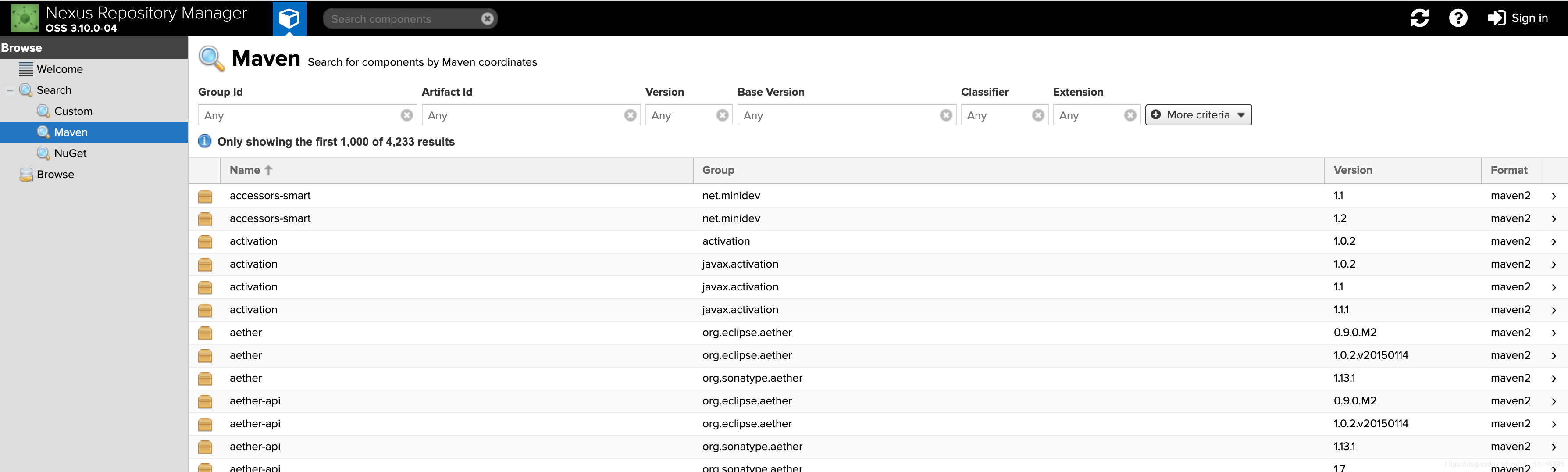The width and height of the screenshot is (1568, 472).
Task: Select Maven search in sidebar
Action: click(94, 132)
